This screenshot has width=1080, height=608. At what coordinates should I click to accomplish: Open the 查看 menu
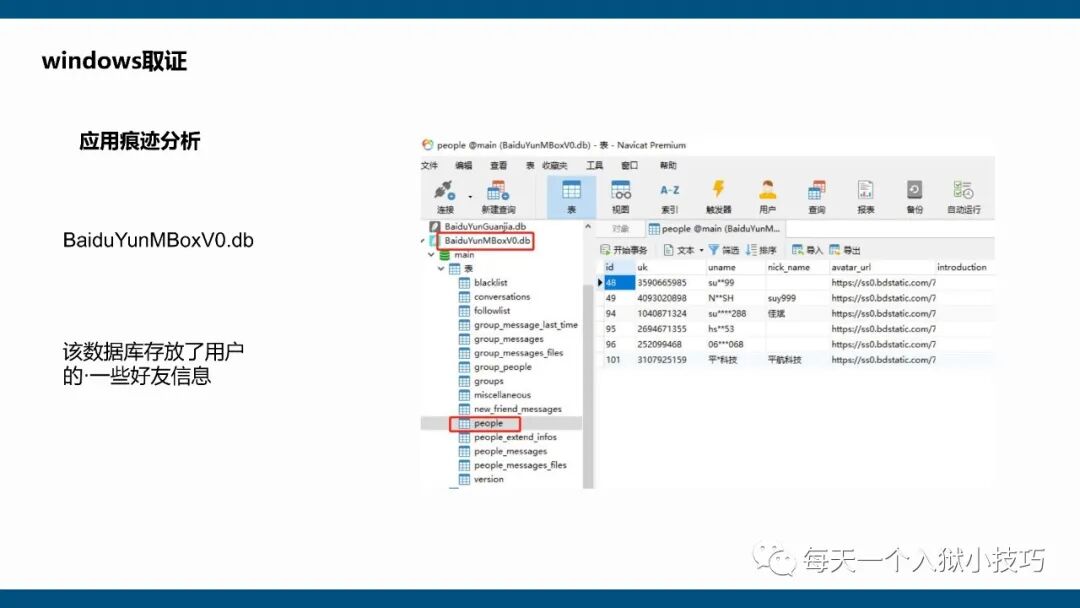click(498, 165)
